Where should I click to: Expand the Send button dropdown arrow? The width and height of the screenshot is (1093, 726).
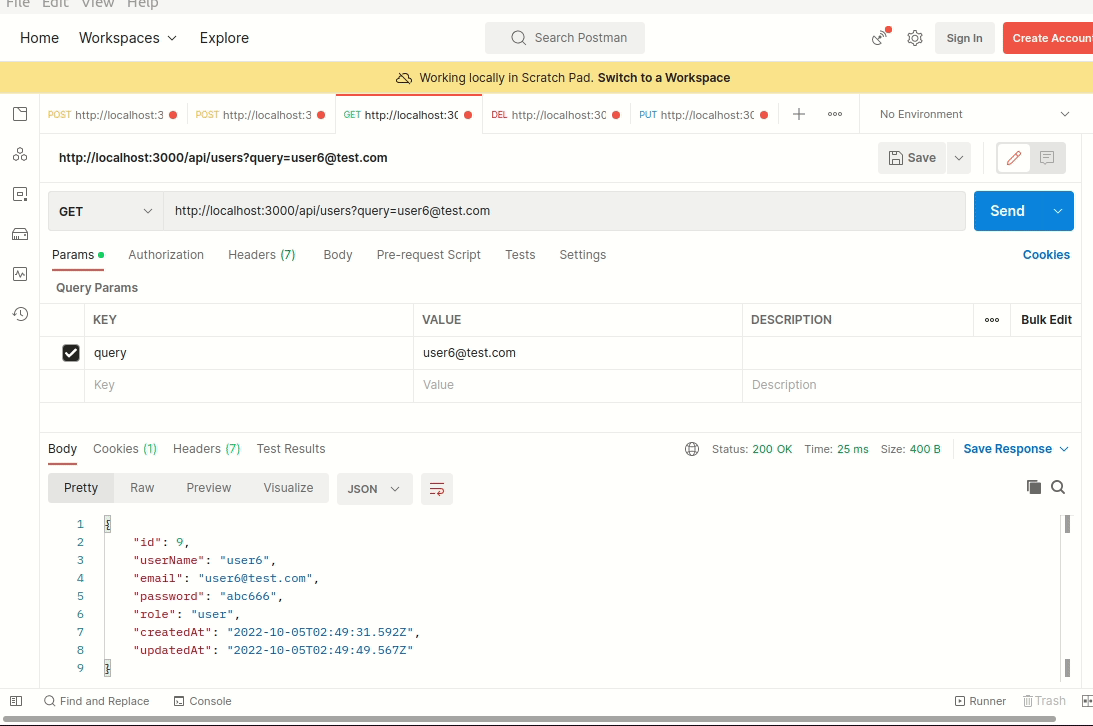pos(1057,211)
